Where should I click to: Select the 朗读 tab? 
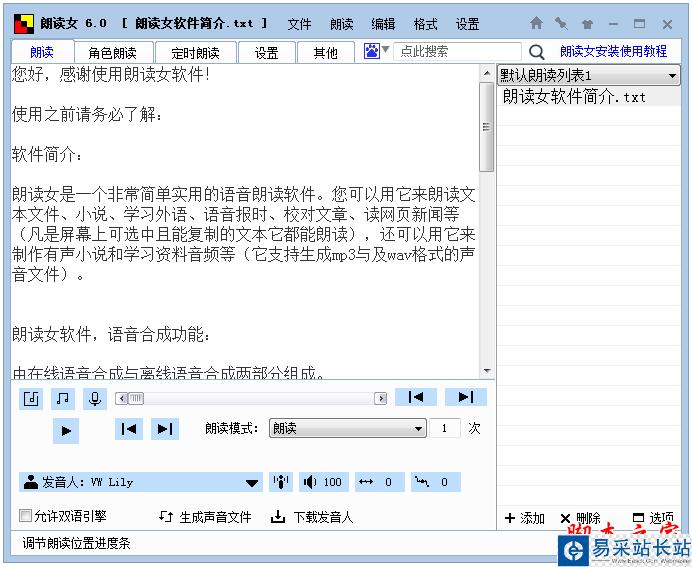[42, 52]
